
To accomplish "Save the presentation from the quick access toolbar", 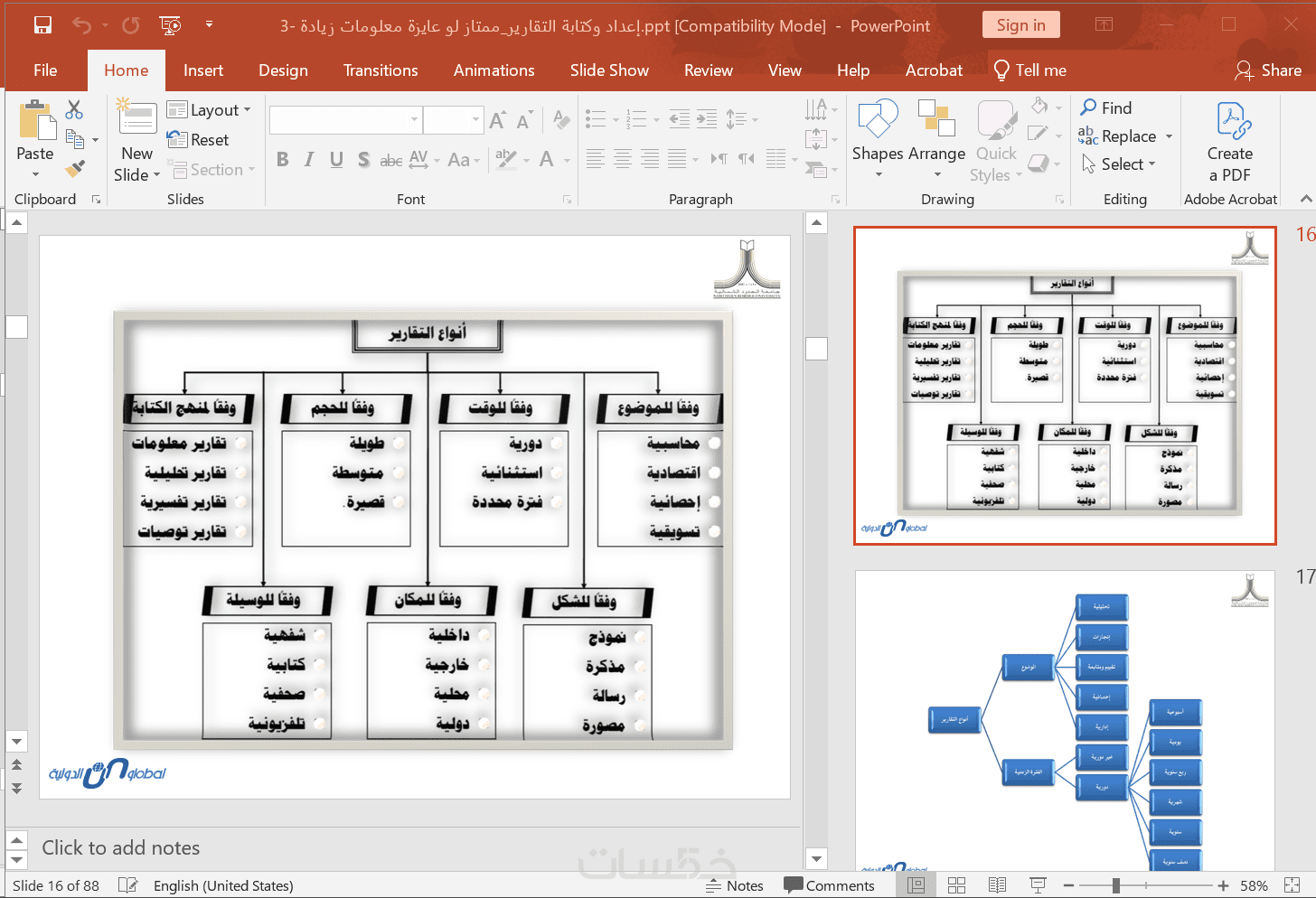I will pos(42,25).
